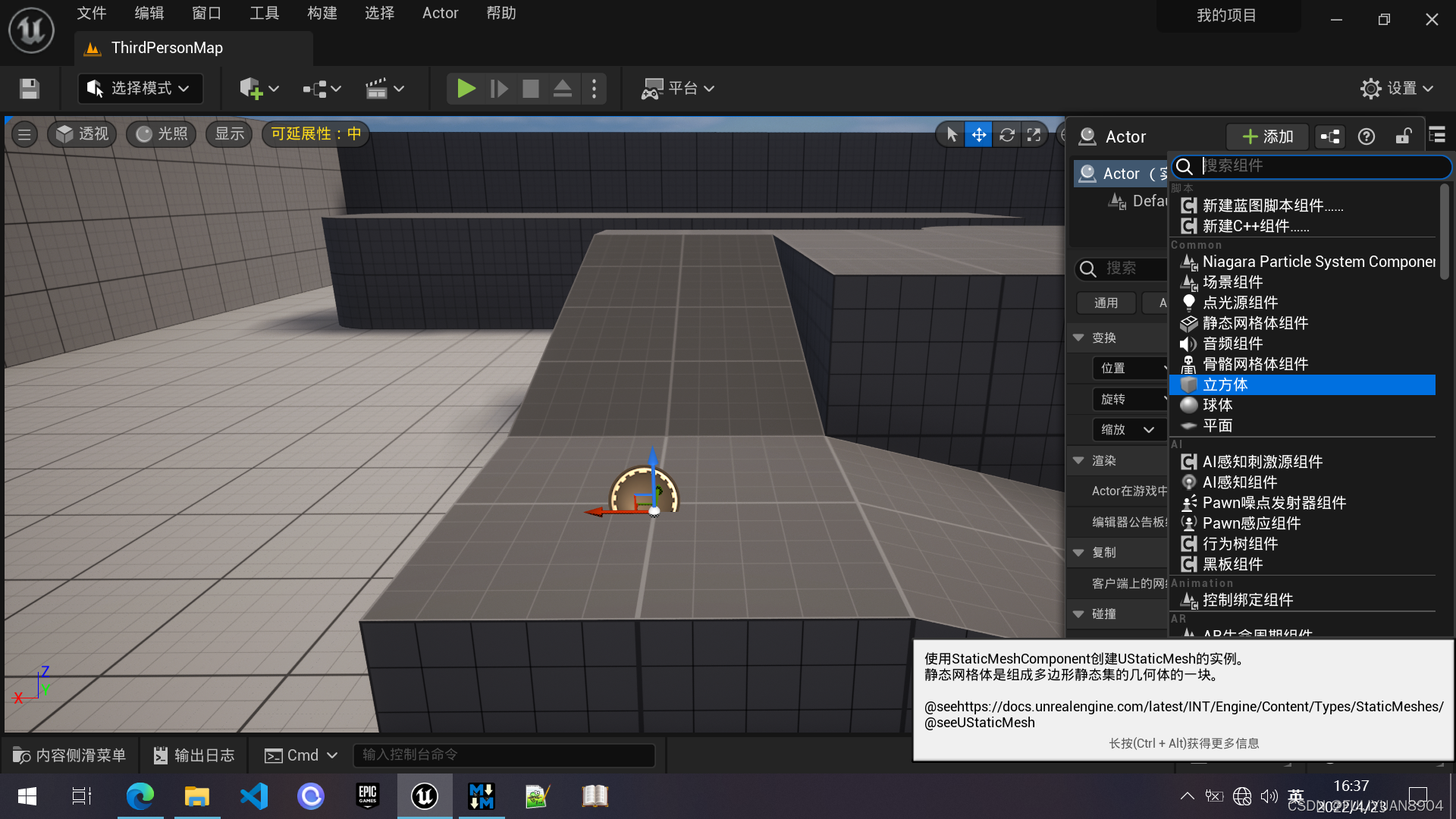Select 点光源组件 point light component
Viewport: 1456px width, 819px height.
coord(1302,303)
